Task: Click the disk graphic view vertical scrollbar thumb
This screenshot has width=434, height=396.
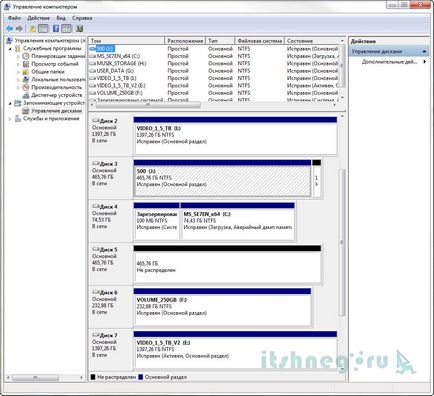Action: click(x=342, y=242)
